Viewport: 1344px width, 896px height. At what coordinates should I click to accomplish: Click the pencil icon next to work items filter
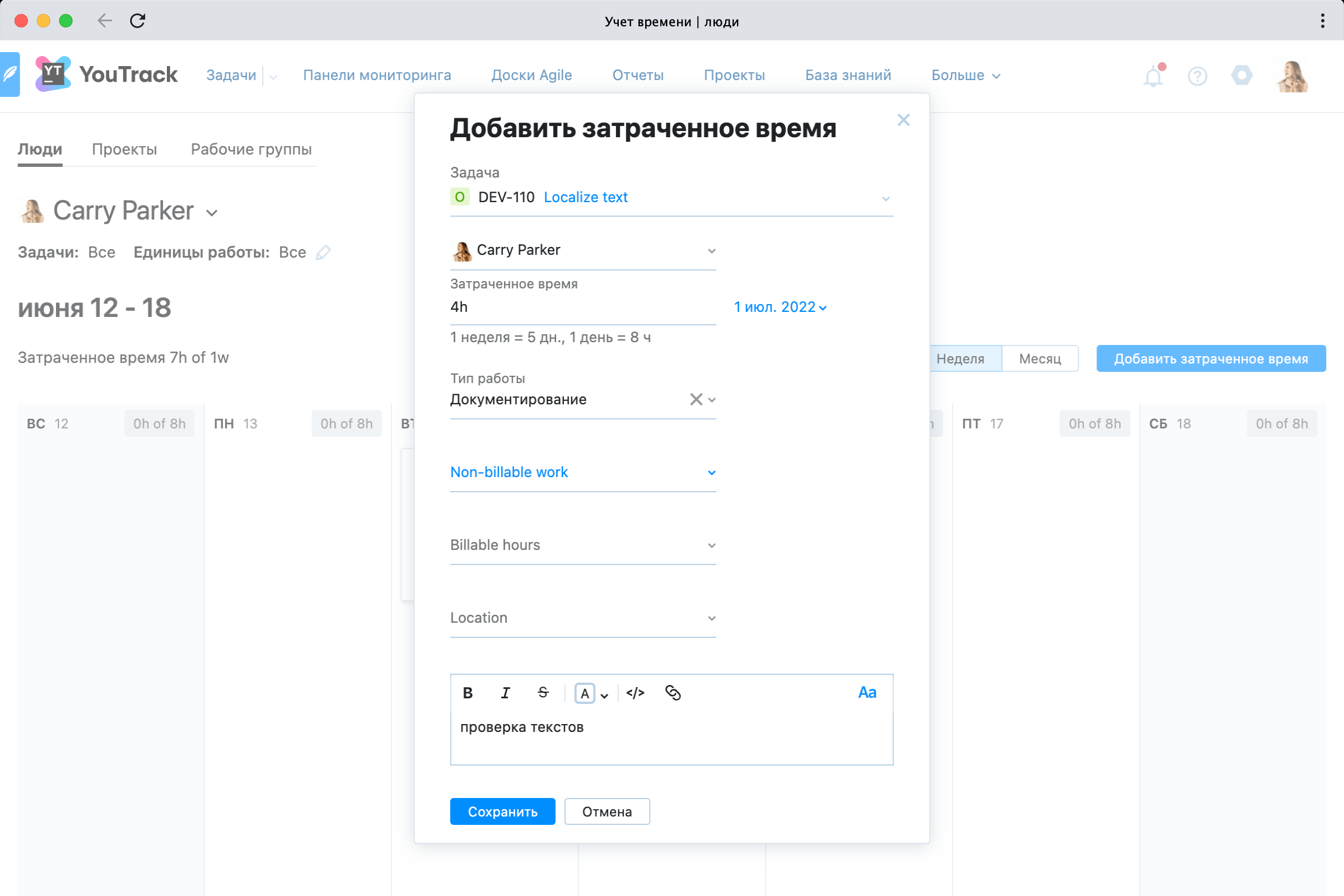coord(324,252)
